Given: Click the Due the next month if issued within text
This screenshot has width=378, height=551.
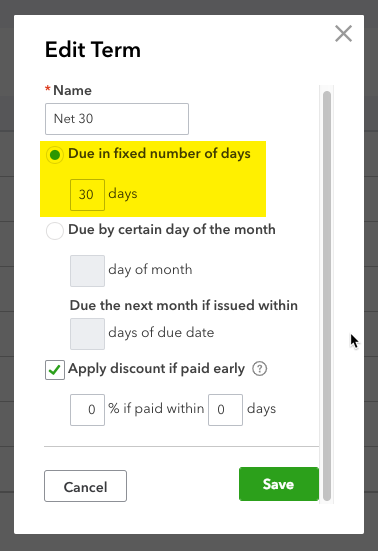Looking at the screenshot, I should [x=184, y=305].
